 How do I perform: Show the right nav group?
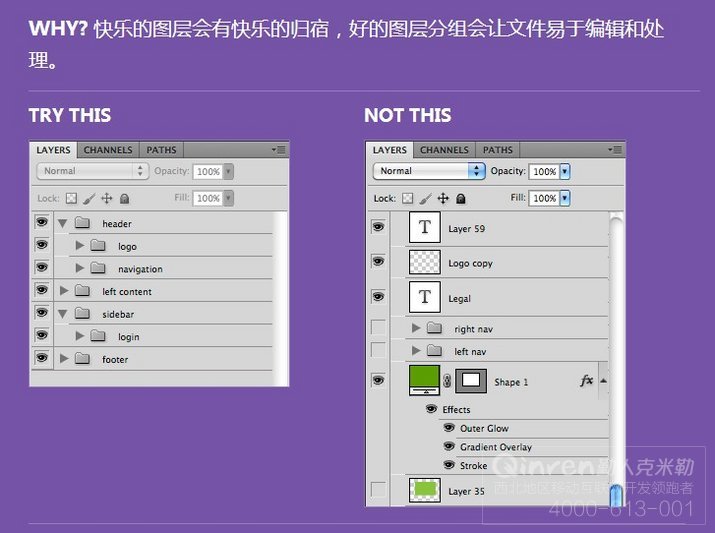378,327
